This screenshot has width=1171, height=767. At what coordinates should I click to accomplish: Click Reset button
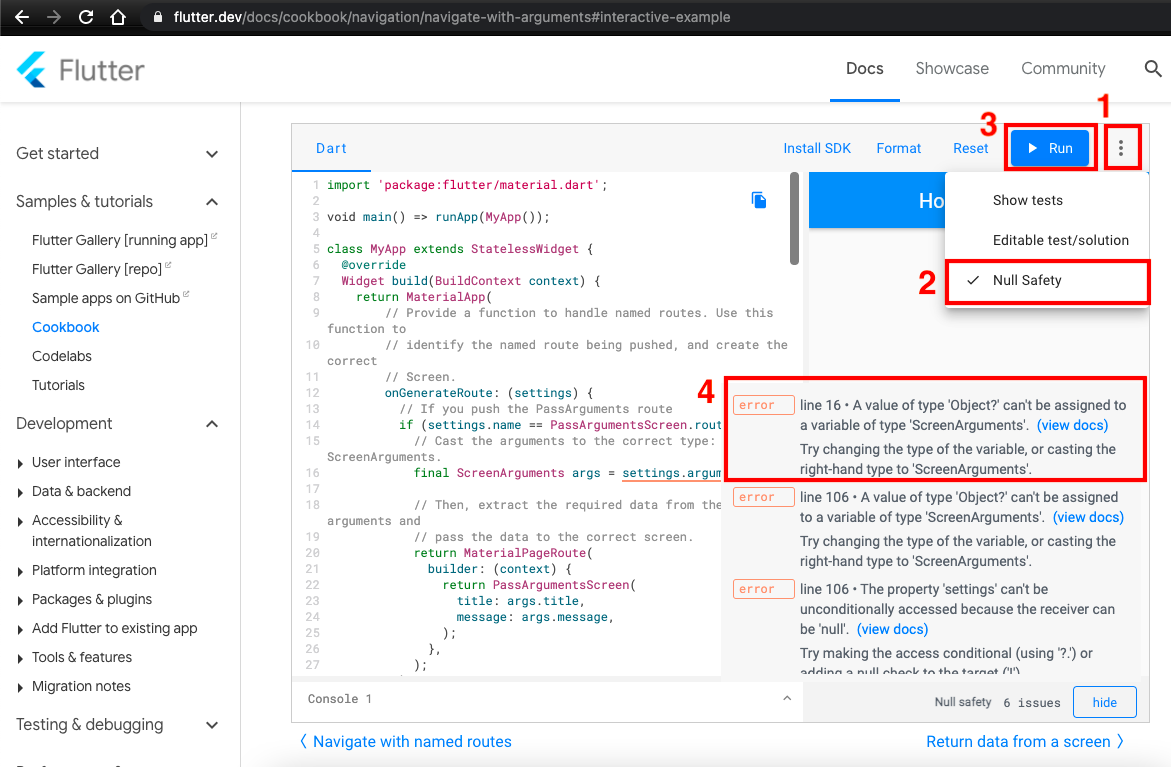(x=970, y=149)
